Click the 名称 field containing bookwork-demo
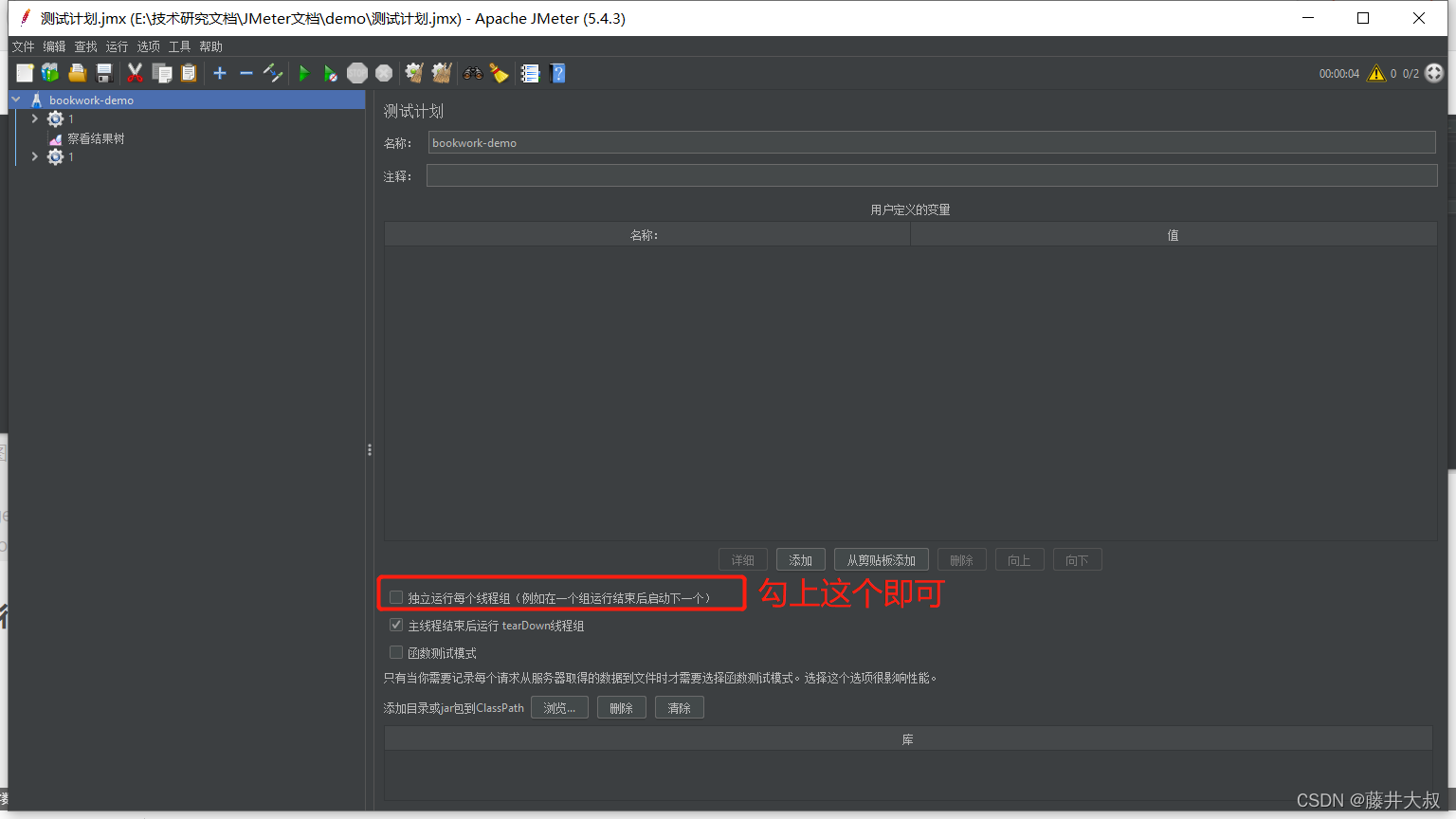 [932, 142]
